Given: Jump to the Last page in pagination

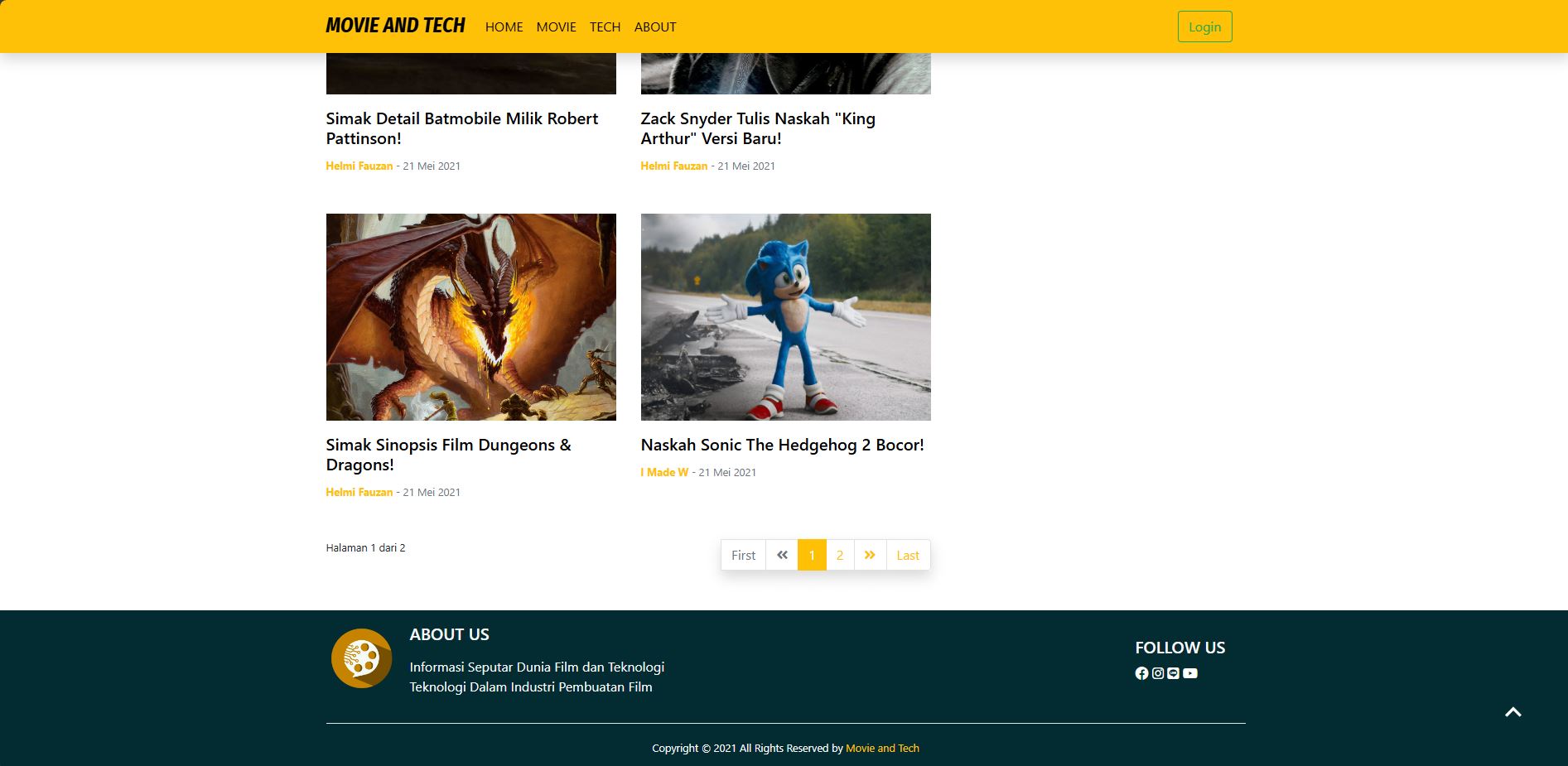Looking at the screenshot, I should 908,555.
